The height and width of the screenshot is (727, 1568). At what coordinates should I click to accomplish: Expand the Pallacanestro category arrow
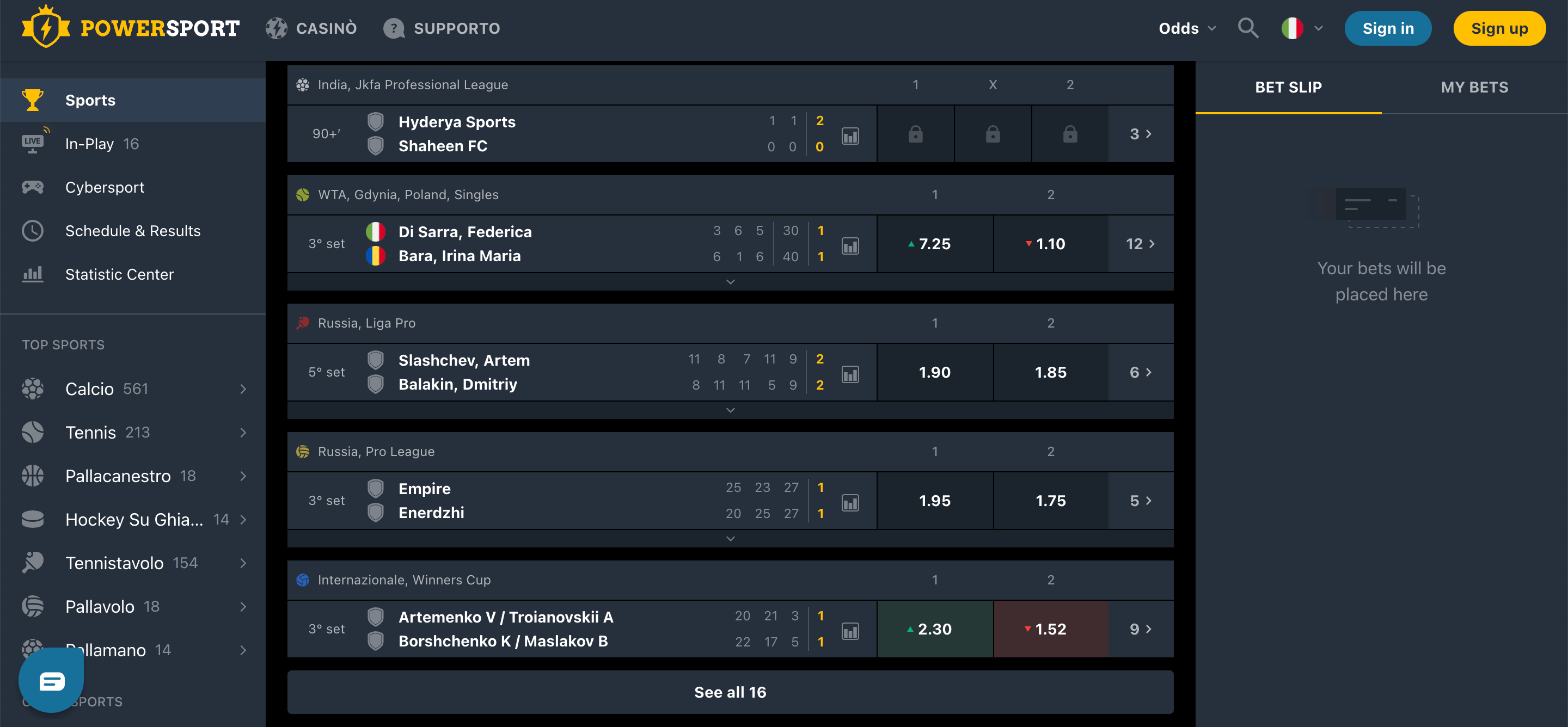[x=243, y=476]
